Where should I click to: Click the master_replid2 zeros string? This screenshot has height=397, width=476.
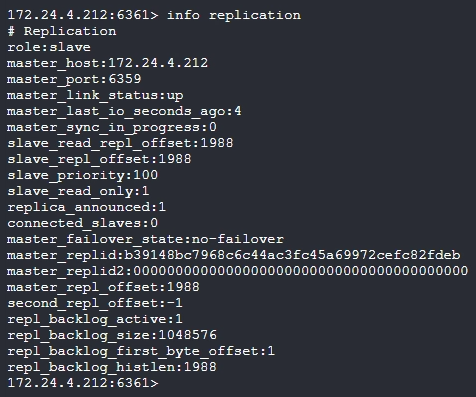coord(301,271)
